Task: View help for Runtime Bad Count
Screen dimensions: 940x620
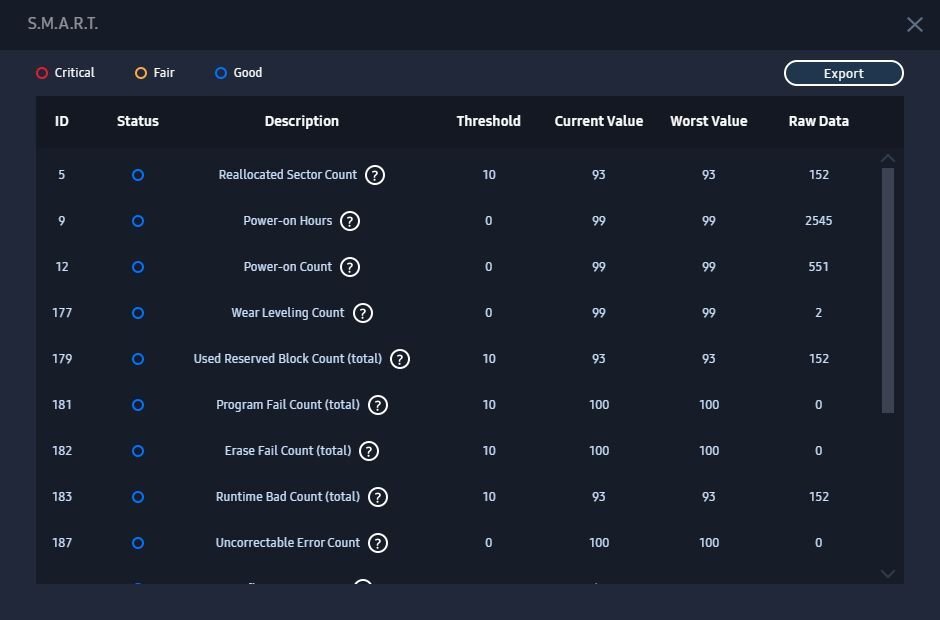Action: point(378,497)
